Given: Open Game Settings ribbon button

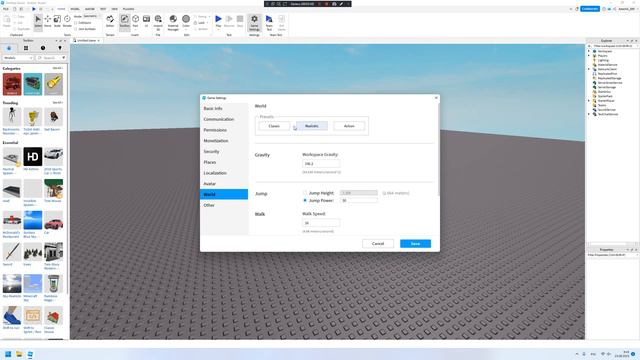Looking at the screenshot, I should point(254,22).
